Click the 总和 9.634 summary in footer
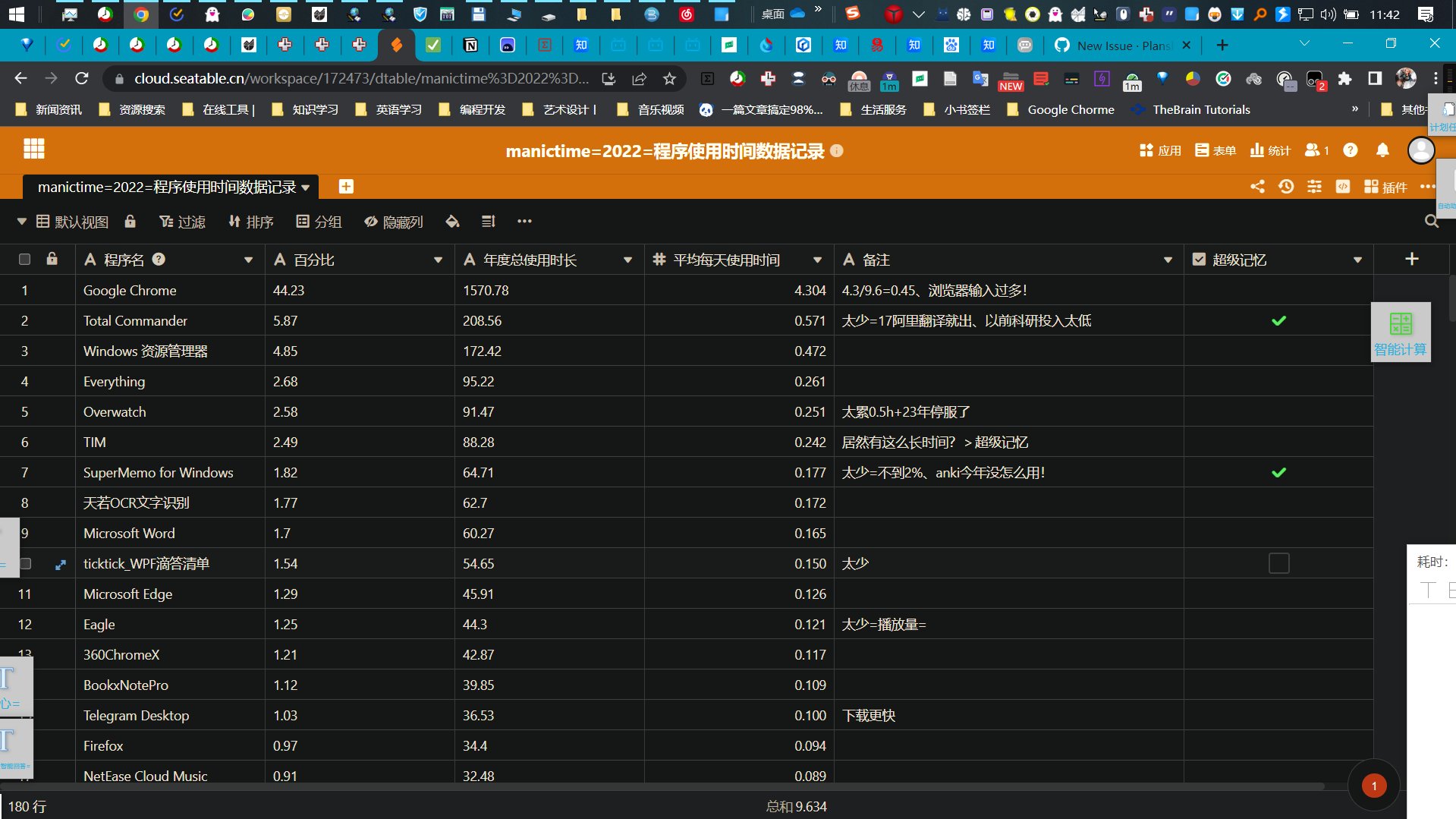Image resolution: width=1456 pixels, height=819 pixels. (796, 806)
